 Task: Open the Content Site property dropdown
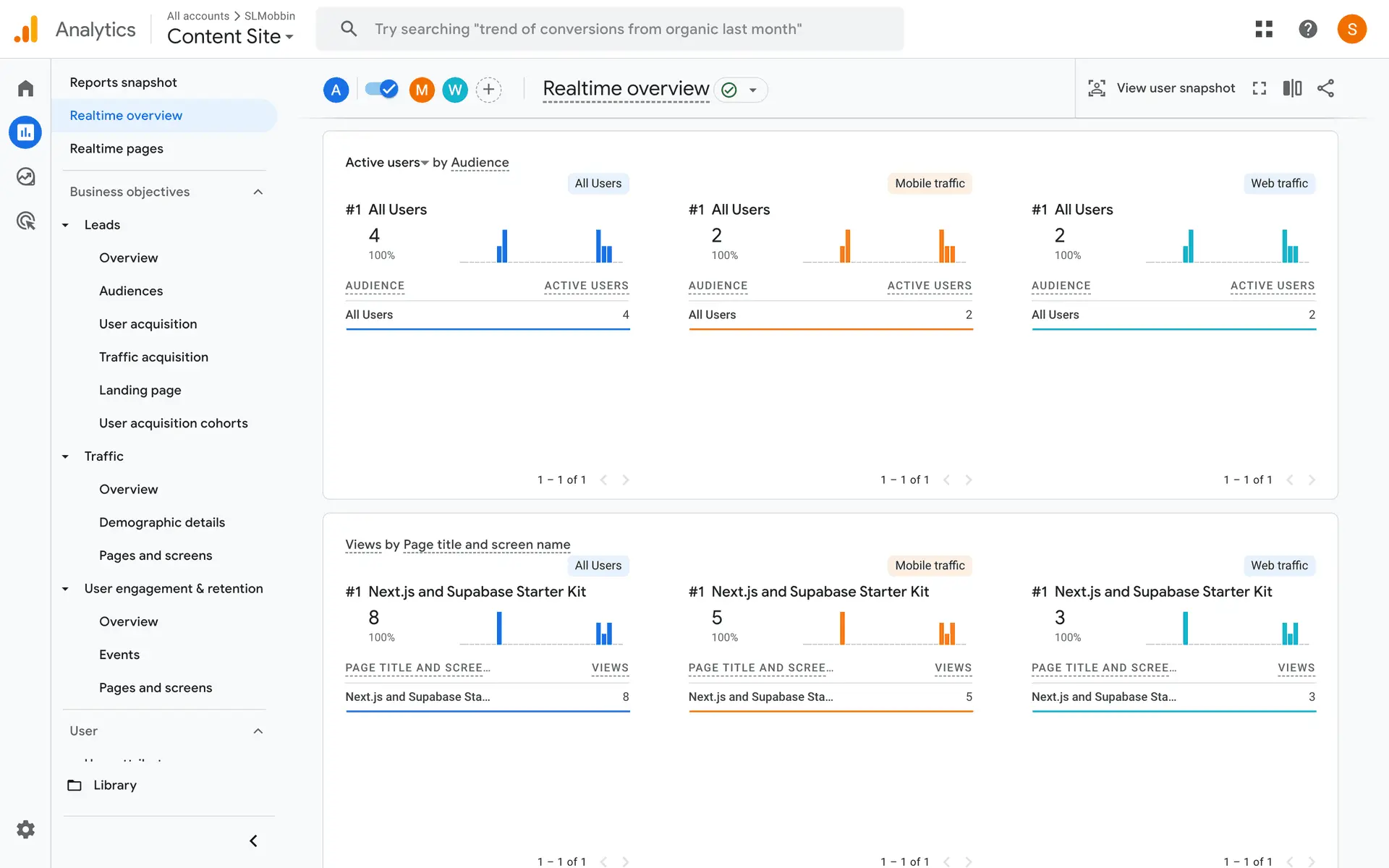pyautogui.click(x=230, y=36)
